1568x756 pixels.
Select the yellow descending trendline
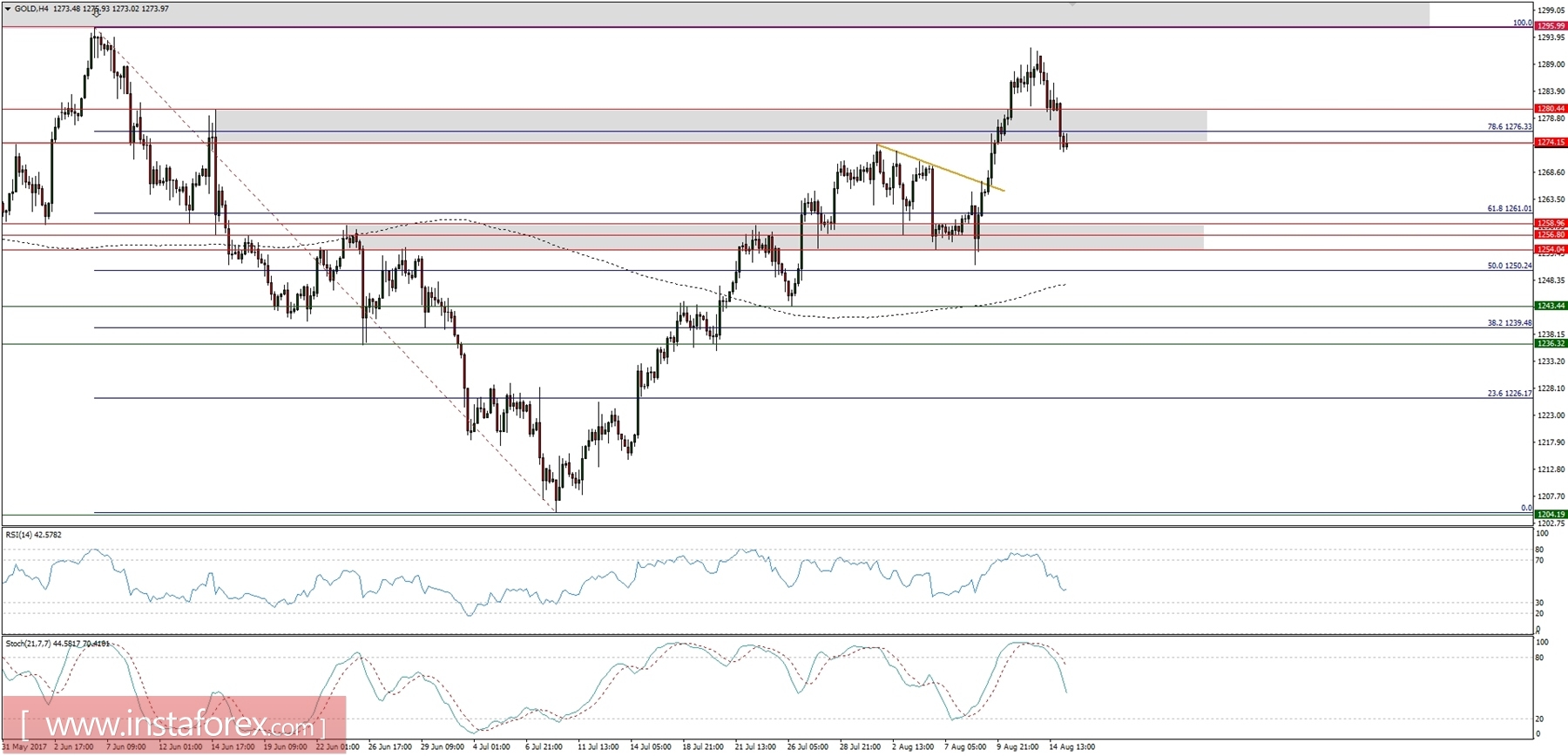pos(940,167)
